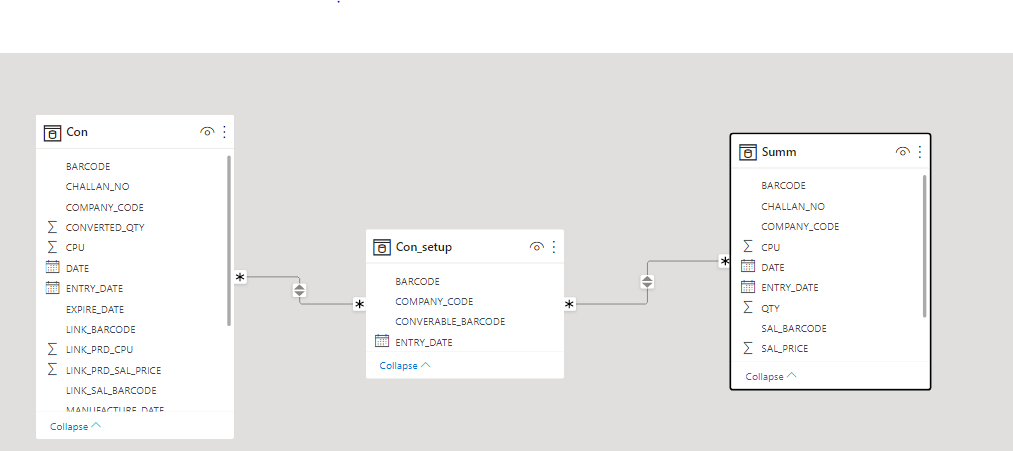Click the Con table title text
This screenshot has height=451, width=1013.
pos(77,132)
